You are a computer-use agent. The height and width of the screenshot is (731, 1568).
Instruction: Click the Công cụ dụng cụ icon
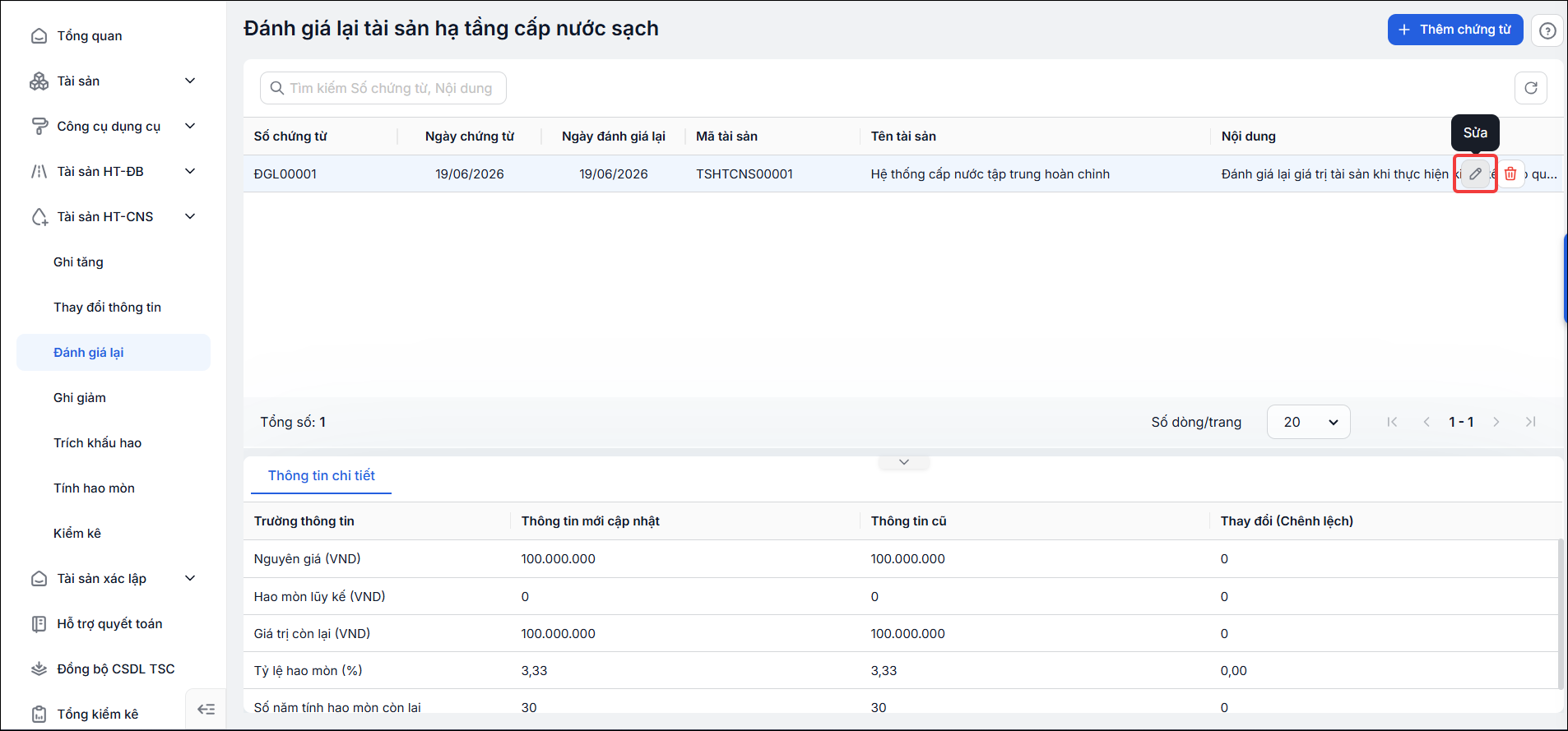click(39, 127)
